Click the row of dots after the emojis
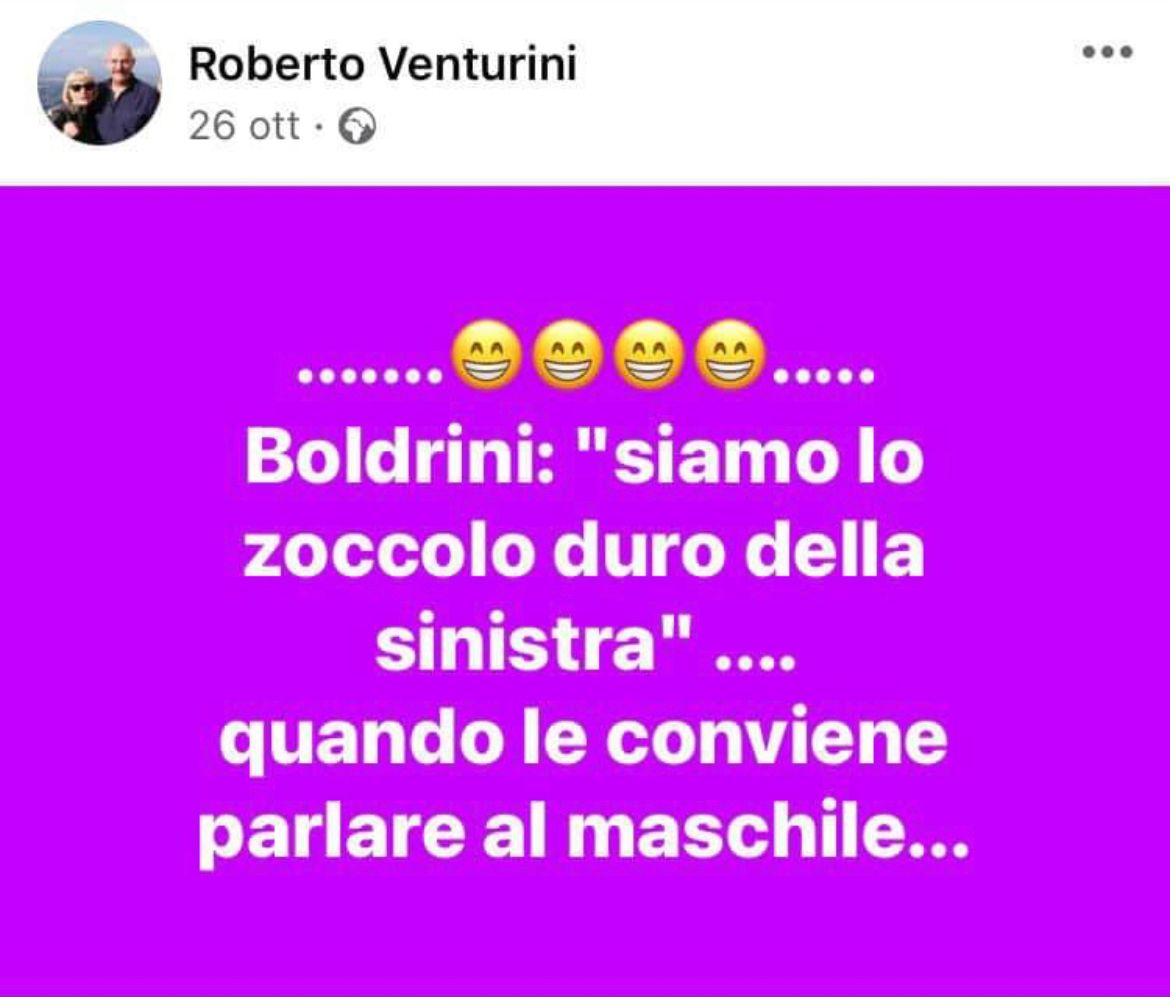1170x997 pixels. (825, 377)
